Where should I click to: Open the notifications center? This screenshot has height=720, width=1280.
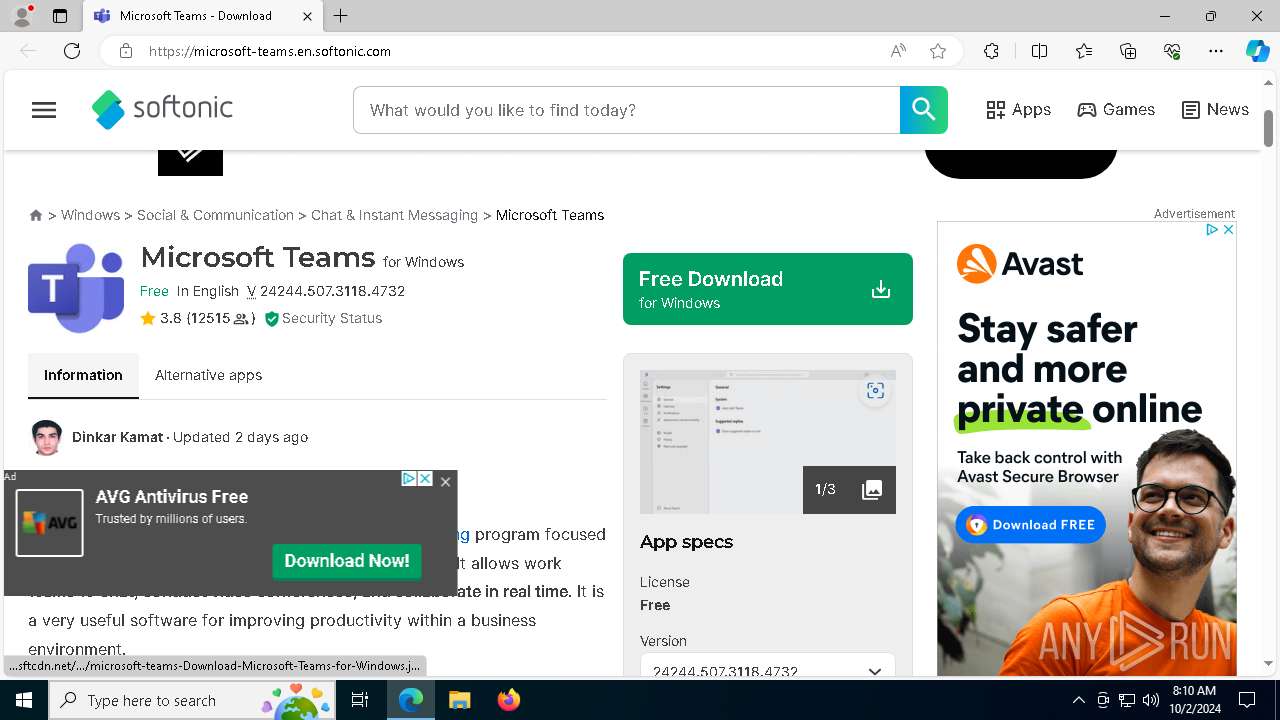point(1247,700)
